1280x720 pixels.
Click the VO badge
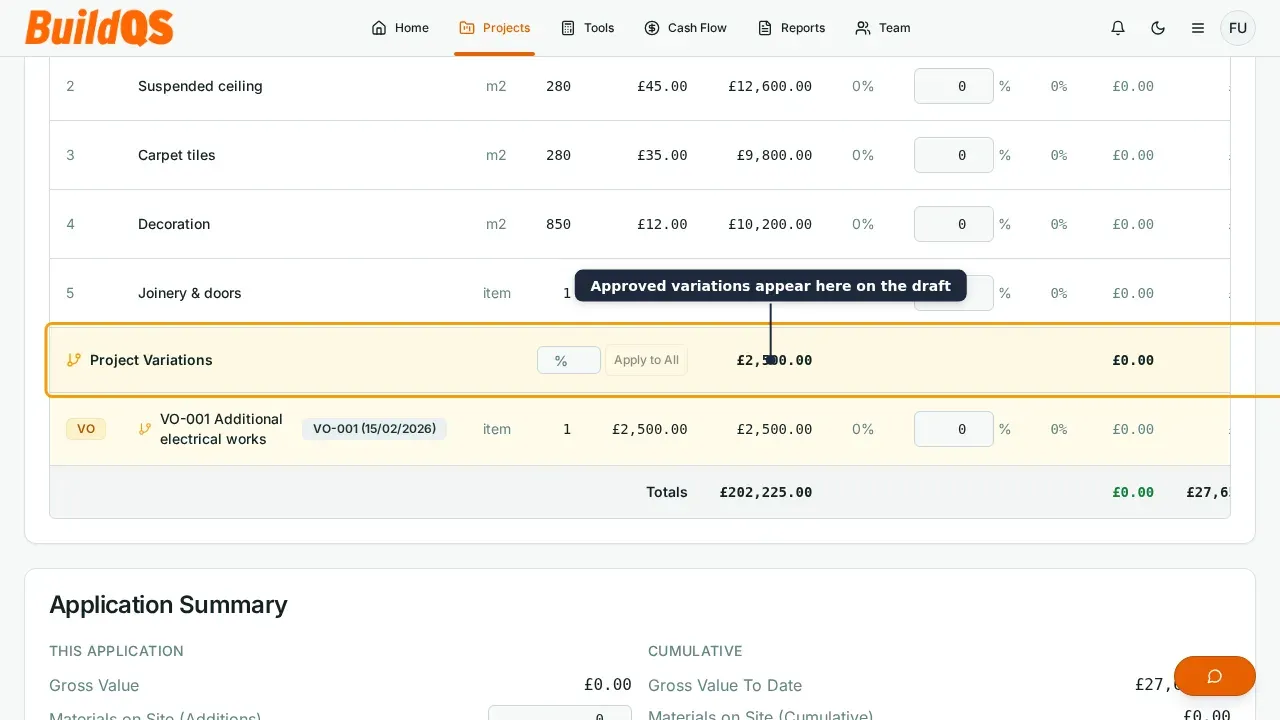click(86, 429)
